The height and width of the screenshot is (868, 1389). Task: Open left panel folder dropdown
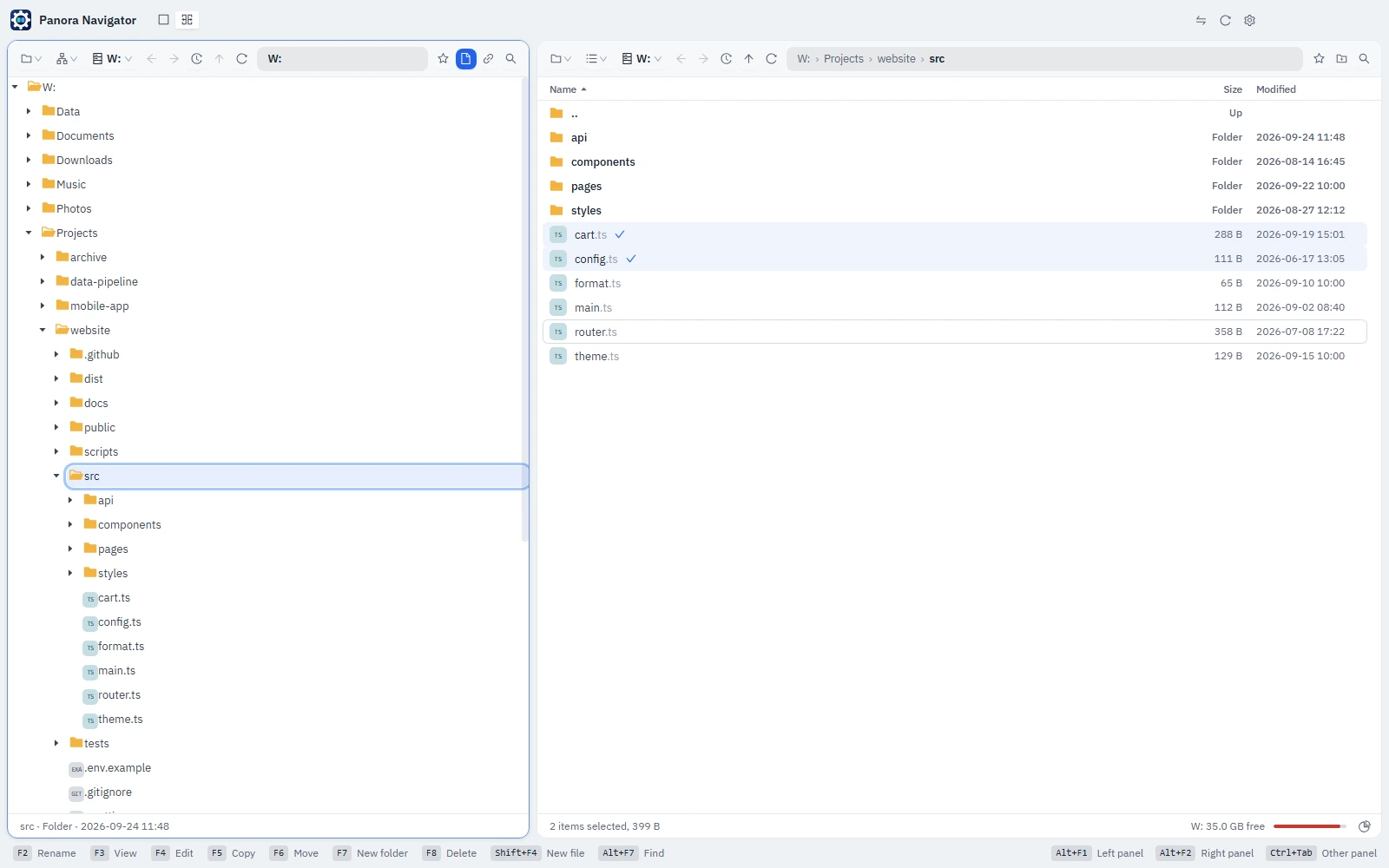[x=31, y=59]
